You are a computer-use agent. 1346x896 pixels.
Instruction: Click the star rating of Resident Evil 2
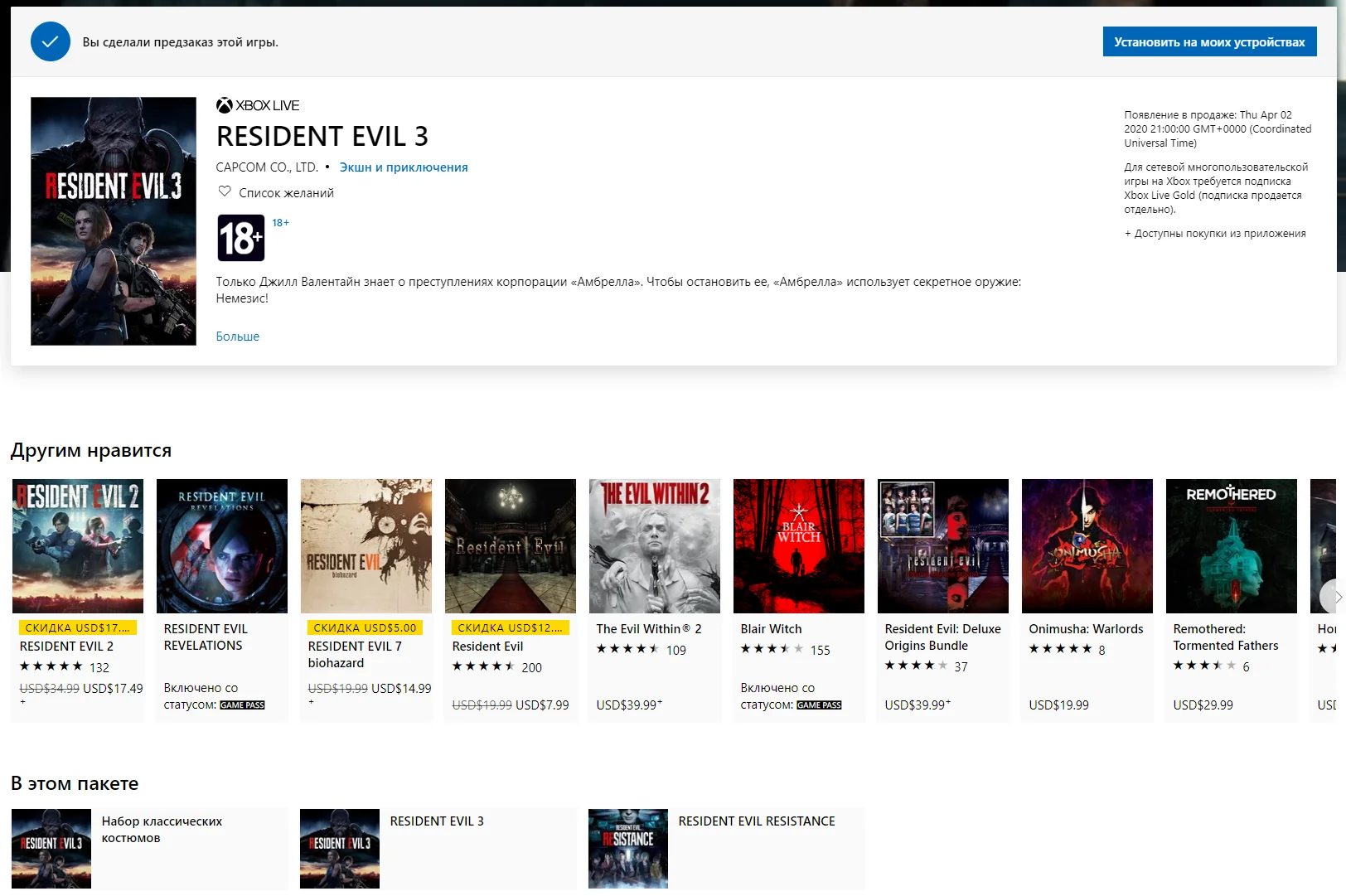[51, 666]
